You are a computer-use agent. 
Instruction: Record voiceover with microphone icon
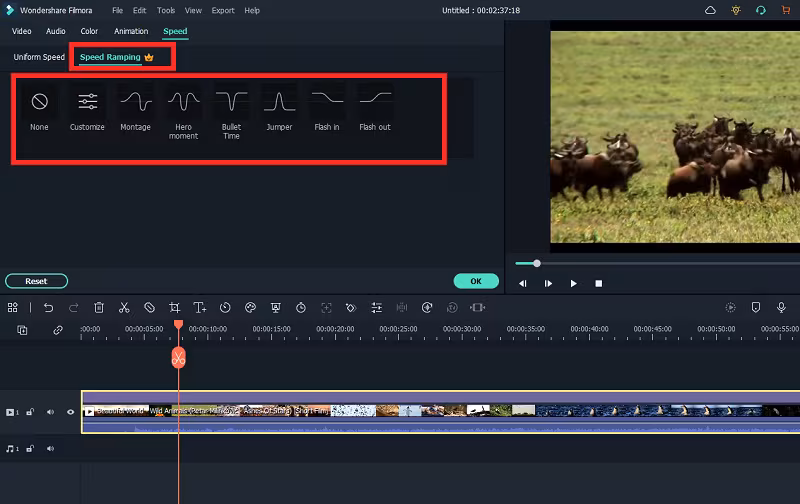coord(781,308)
